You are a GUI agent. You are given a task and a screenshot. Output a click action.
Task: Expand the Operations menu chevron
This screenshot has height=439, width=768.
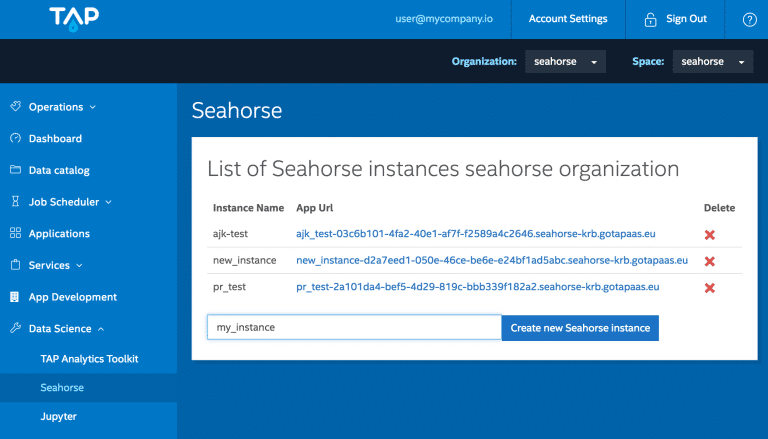click(93, 107)
